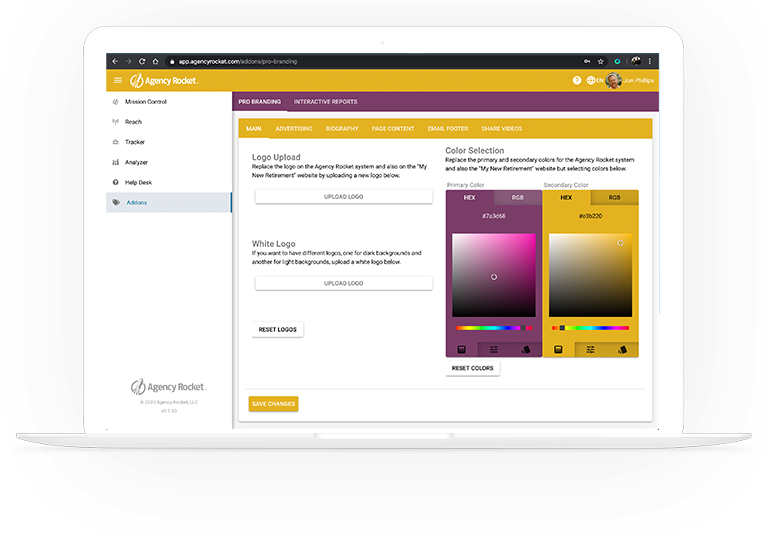767x534 pixels.
Task: Click secondary color hex value #e3b220
Action: pos(590,216)
